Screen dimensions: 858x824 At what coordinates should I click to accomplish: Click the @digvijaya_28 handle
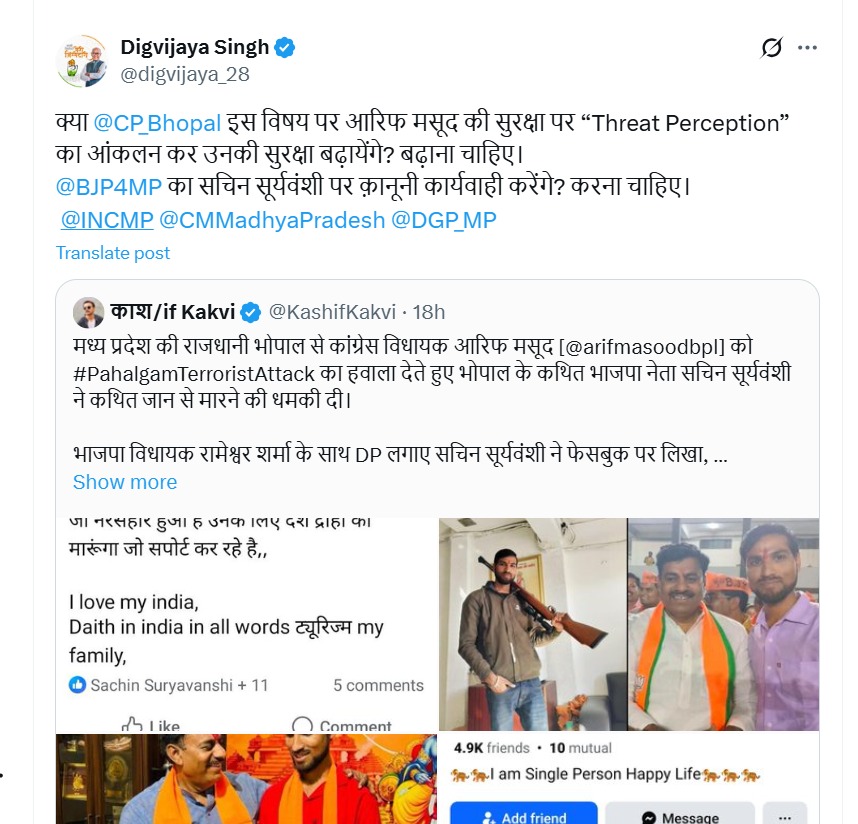coord(185,74)
